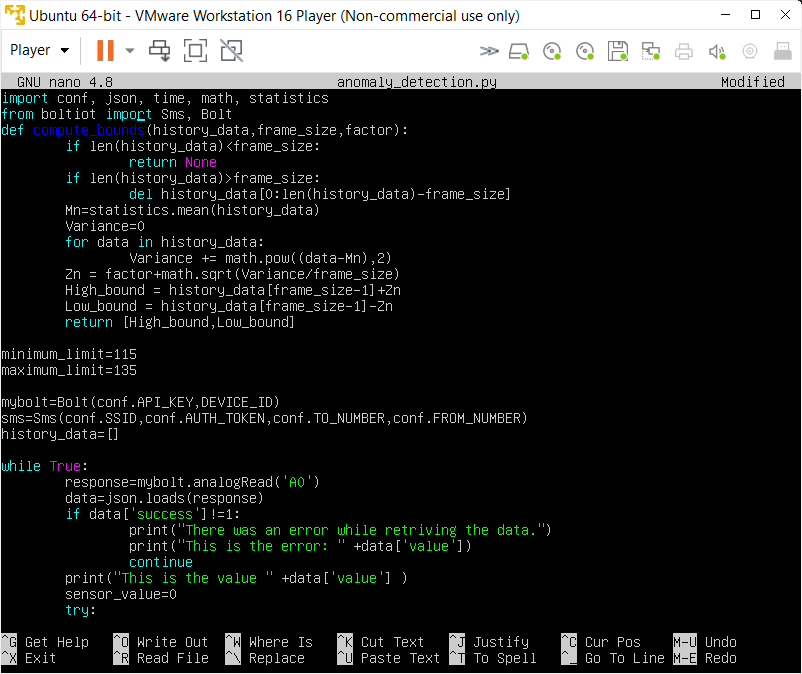Click the 'Variance=0' line
This screenshot has width=802, height=674.
tap(105, 226)
